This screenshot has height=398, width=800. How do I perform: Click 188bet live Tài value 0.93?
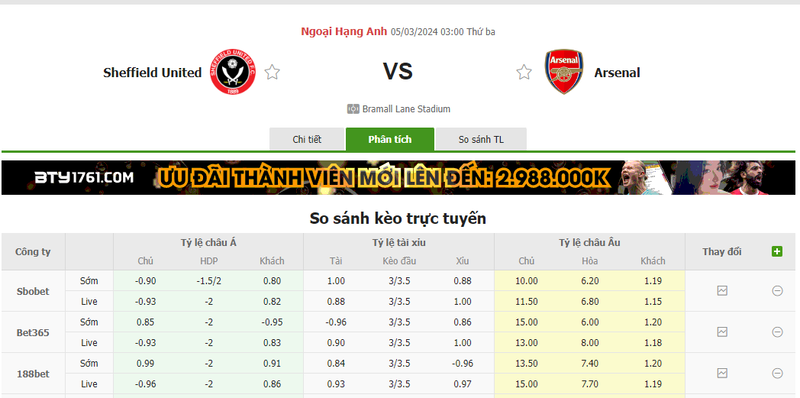(336, 384)
